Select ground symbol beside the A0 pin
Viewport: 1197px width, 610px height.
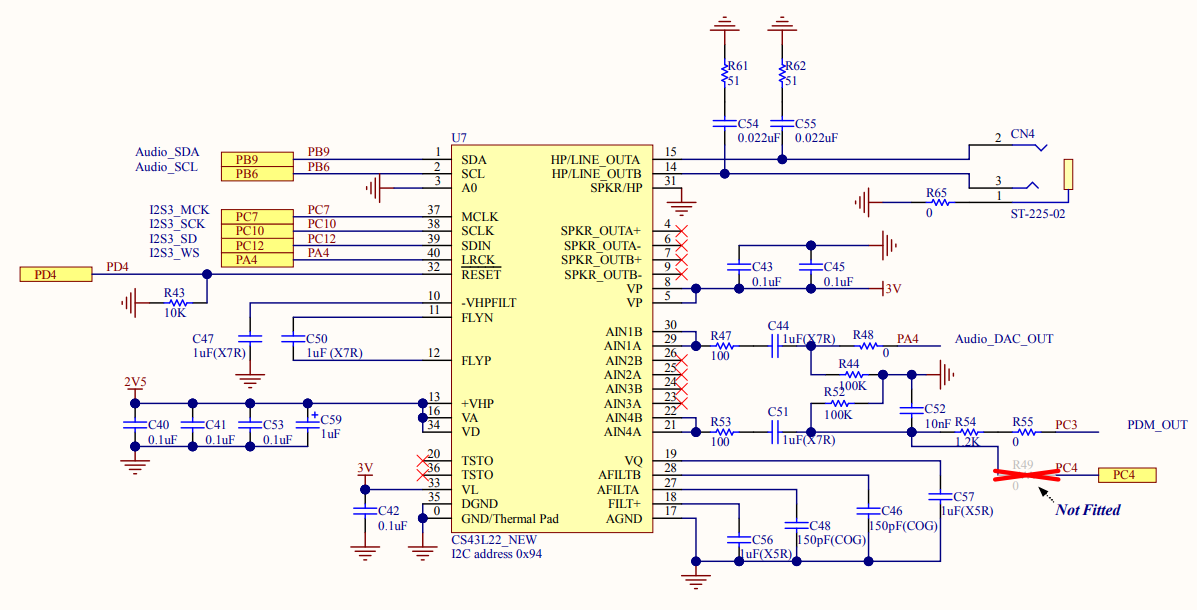tap(374, 188)
